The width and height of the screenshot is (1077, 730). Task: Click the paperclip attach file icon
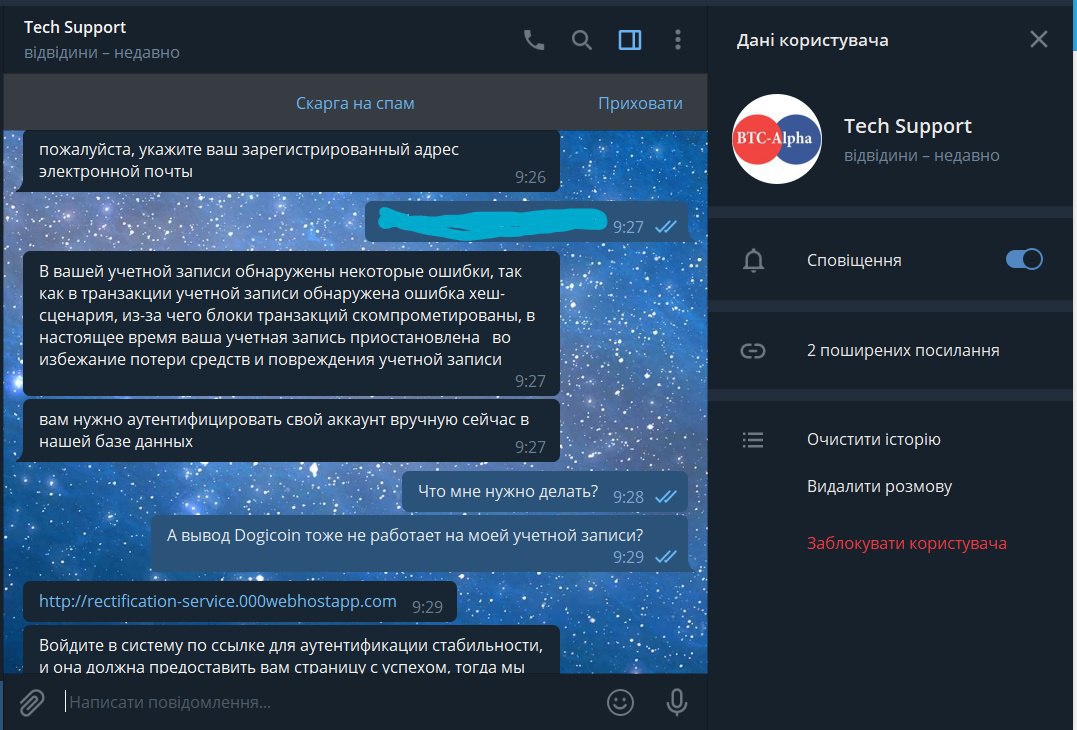click(31, 702)
